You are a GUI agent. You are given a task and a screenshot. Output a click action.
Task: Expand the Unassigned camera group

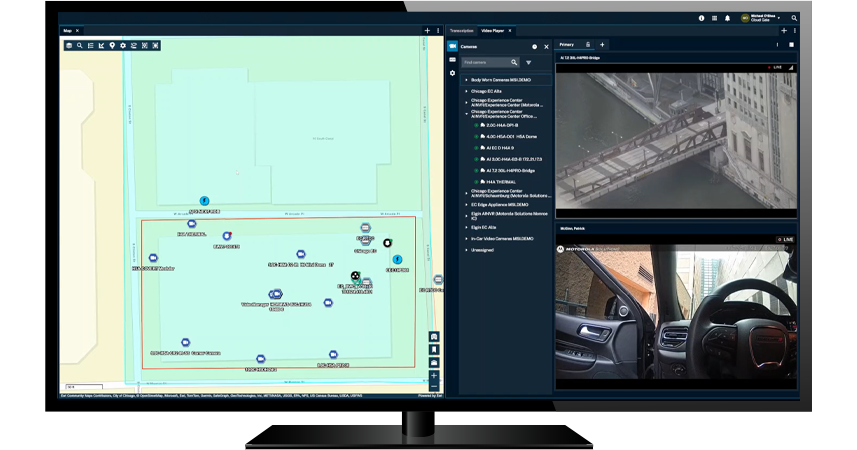(466, 250)
